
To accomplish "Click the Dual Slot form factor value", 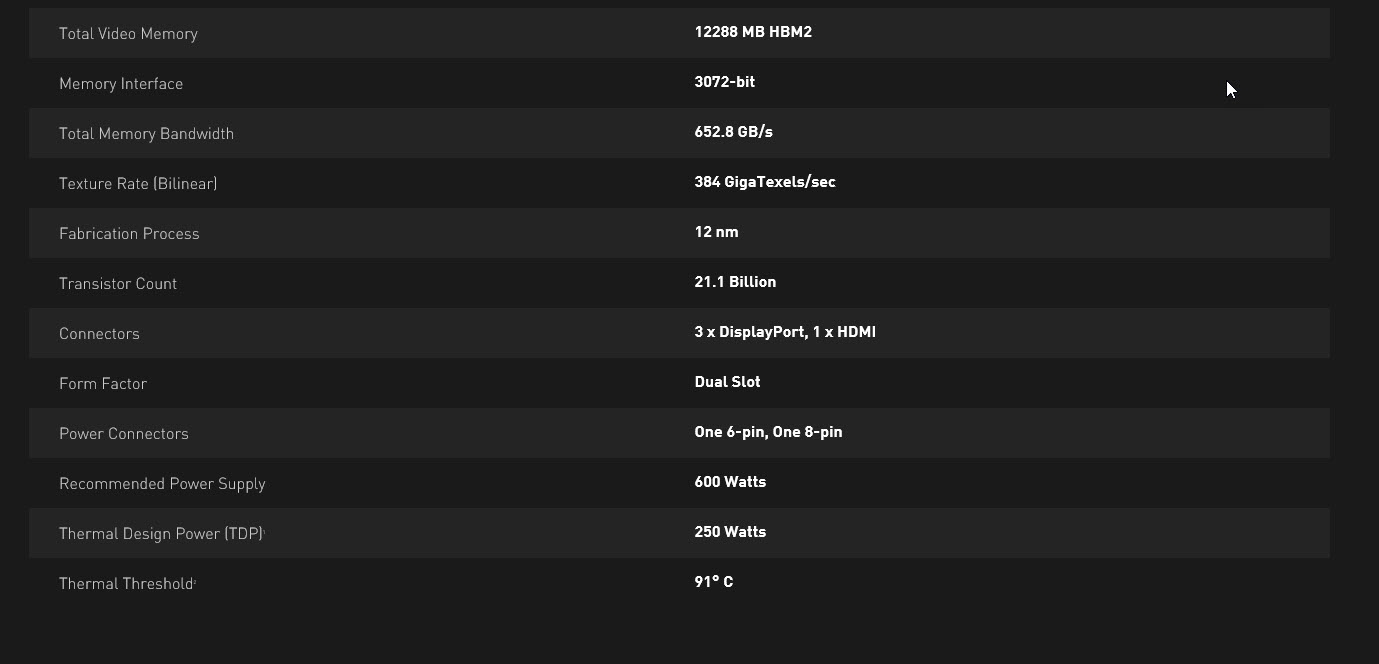I will coord(727,382).
